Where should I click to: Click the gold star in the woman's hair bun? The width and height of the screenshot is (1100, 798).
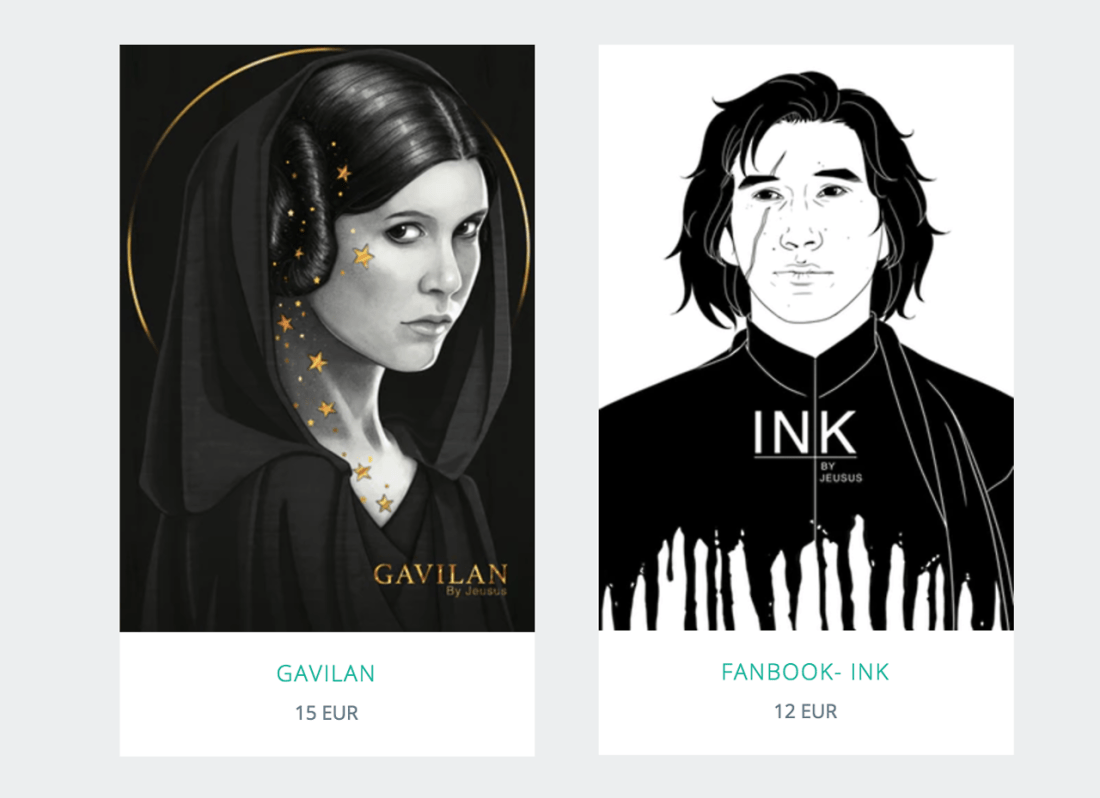click(343, 173)
